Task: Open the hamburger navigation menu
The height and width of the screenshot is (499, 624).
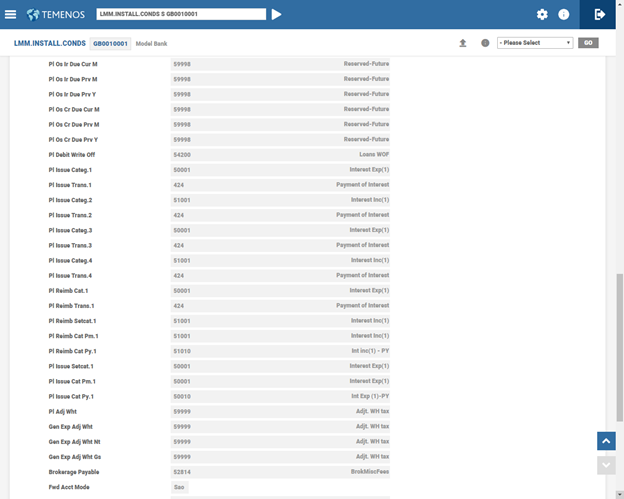Action: 11,14
